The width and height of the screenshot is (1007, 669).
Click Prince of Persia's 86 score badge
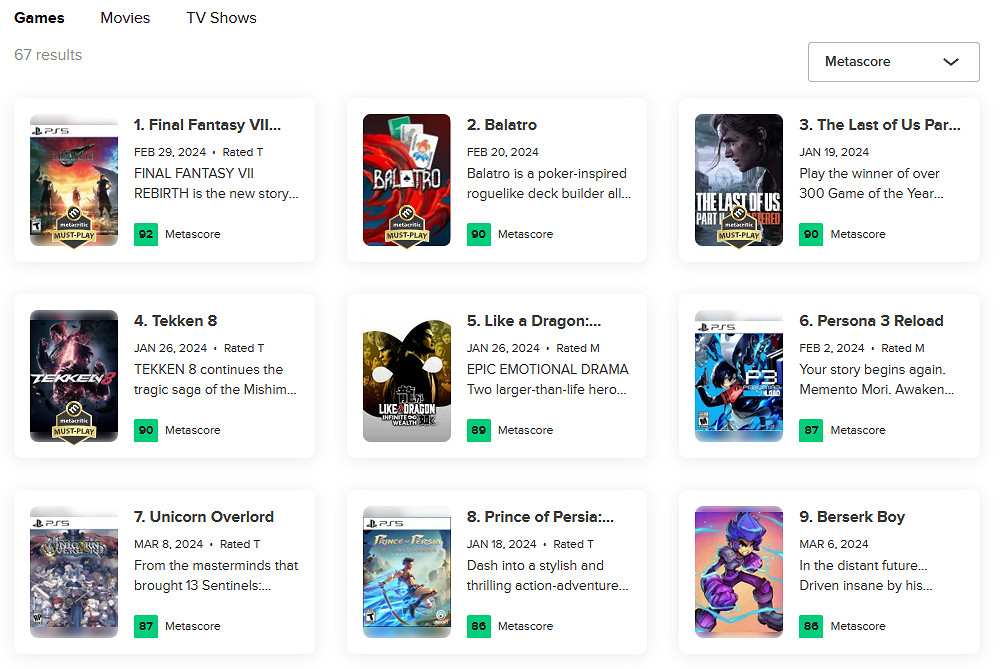pyautogui.click(x=479, y=626)
